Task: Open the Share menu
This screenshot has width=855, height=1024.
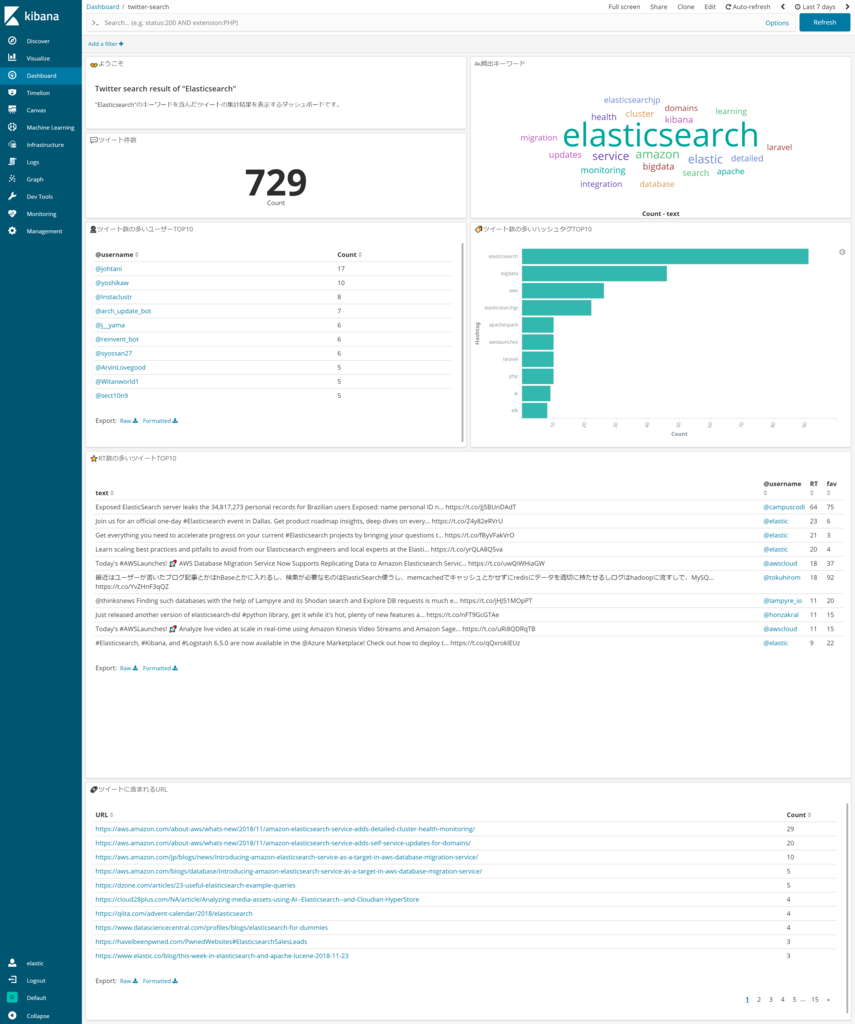Action: (658, 7)
